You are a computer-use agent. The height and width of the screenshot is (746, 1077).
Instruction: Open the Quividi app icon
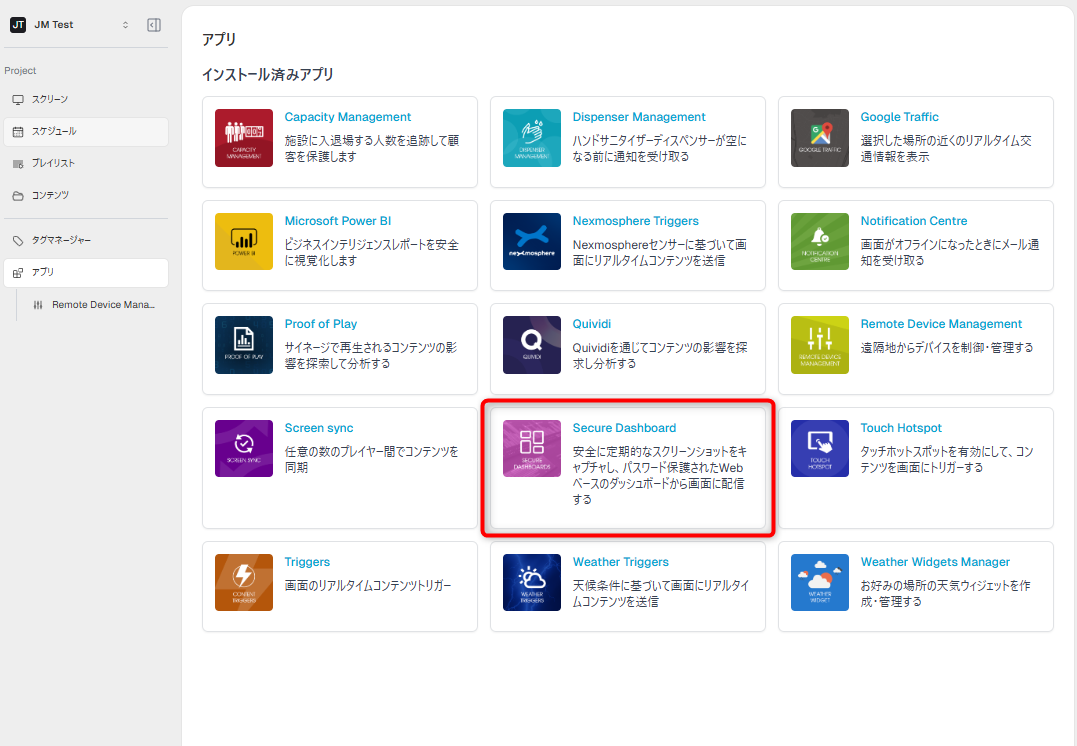[x=532, y=345]
